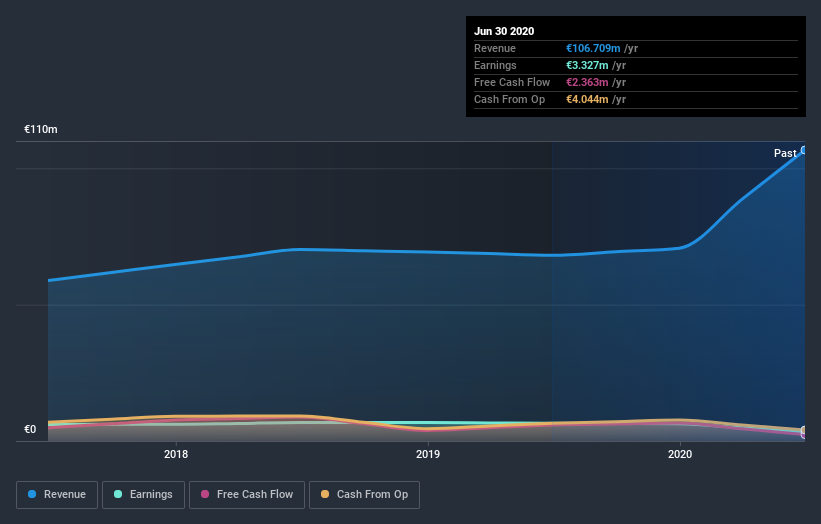Click the Revenue label in tooltip

[495, 48]
